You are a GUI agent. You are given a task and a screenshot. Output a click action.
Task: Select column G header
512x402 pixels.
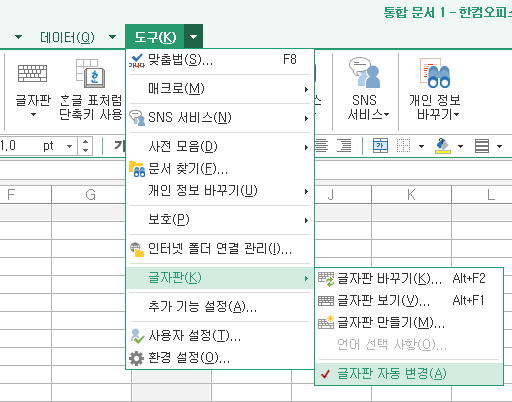[90, 194]
